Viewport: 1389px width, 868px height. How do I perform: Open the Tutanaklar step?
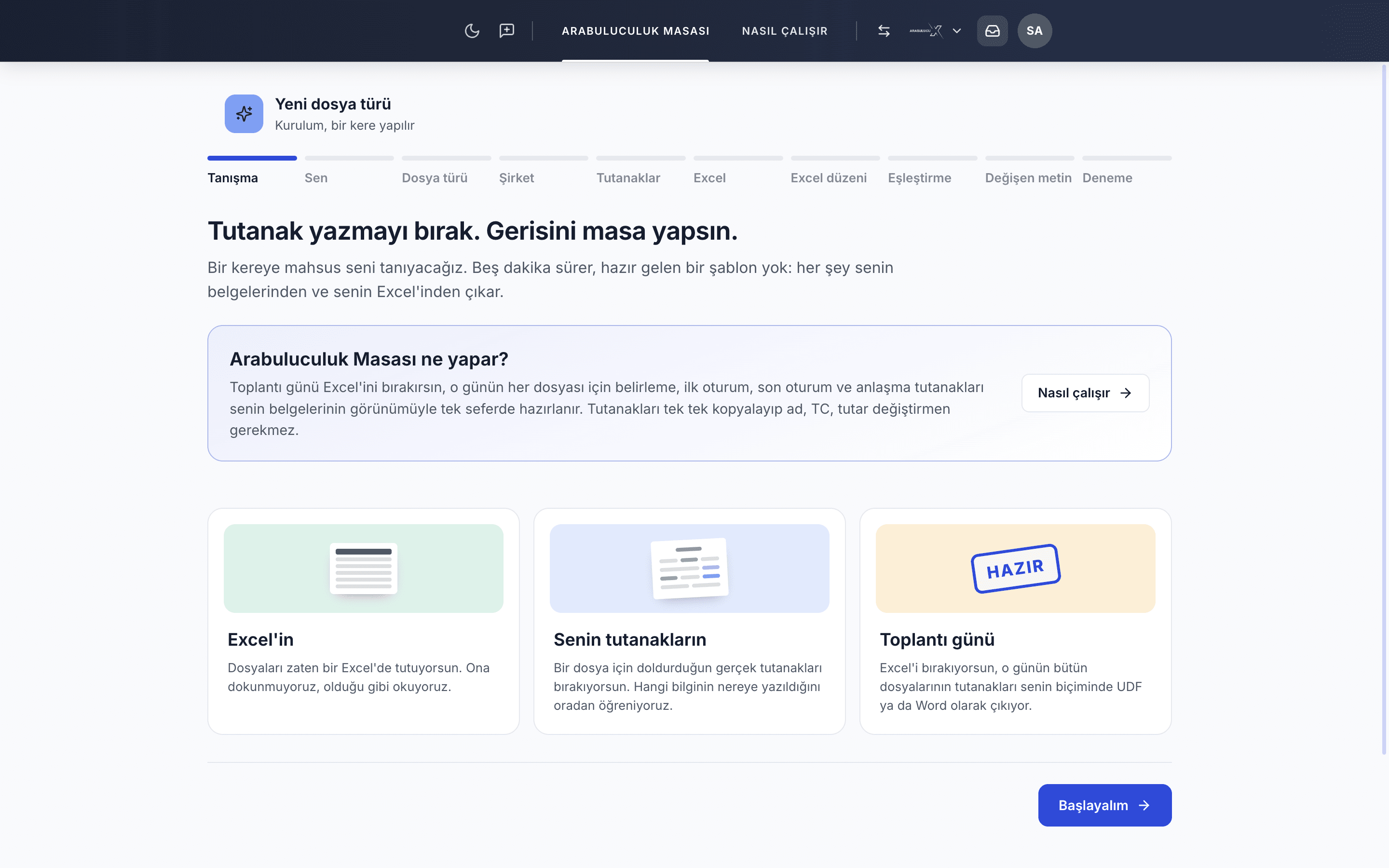point(628,178)
